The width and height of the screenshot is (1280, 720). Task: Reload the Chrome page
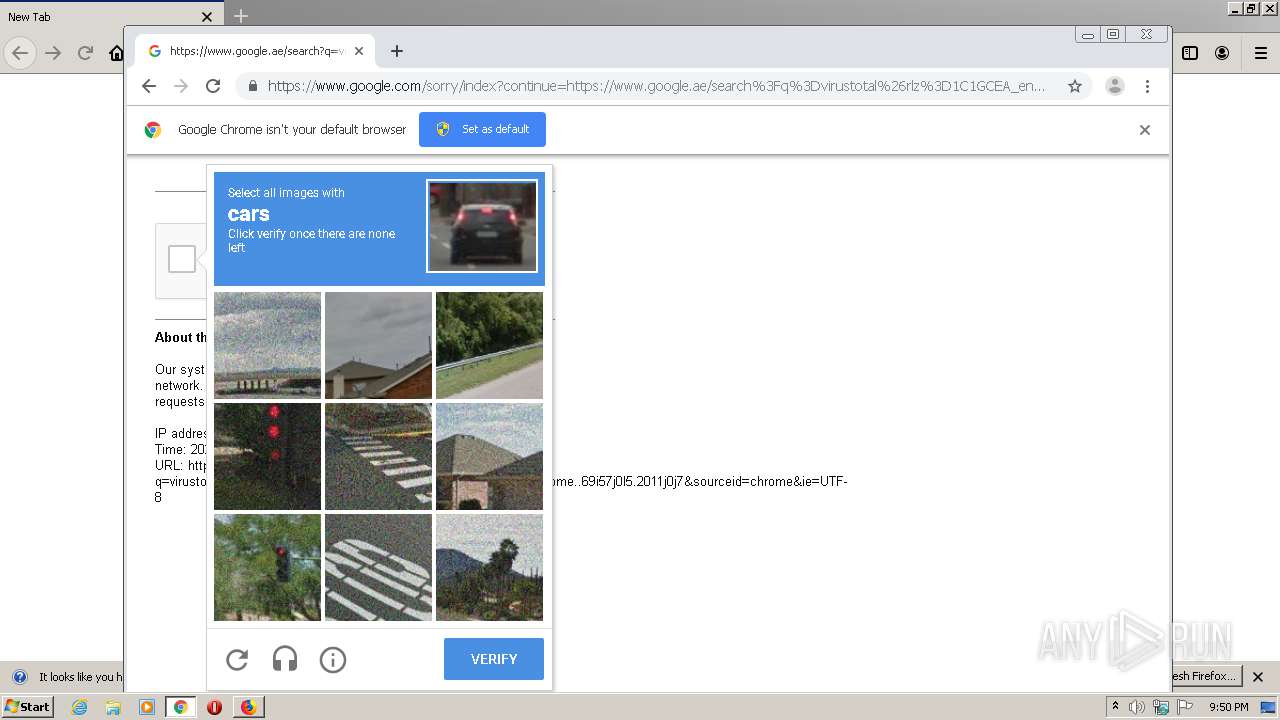[x=213, y=86]
